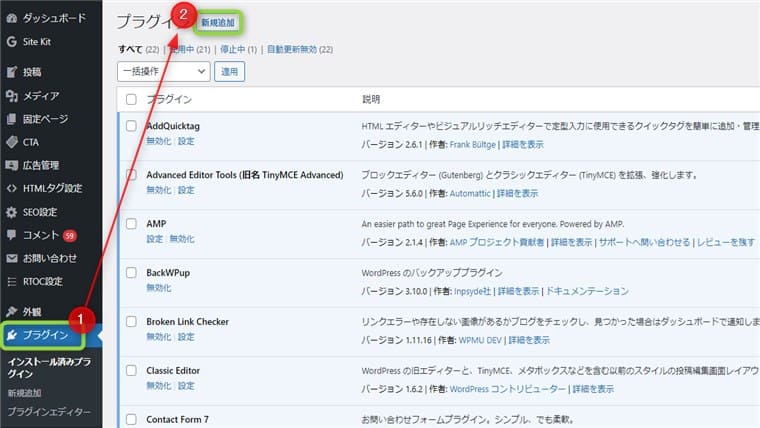Open the メディア menu item
Screen dimensions: 760x428
tap(41, 96)
